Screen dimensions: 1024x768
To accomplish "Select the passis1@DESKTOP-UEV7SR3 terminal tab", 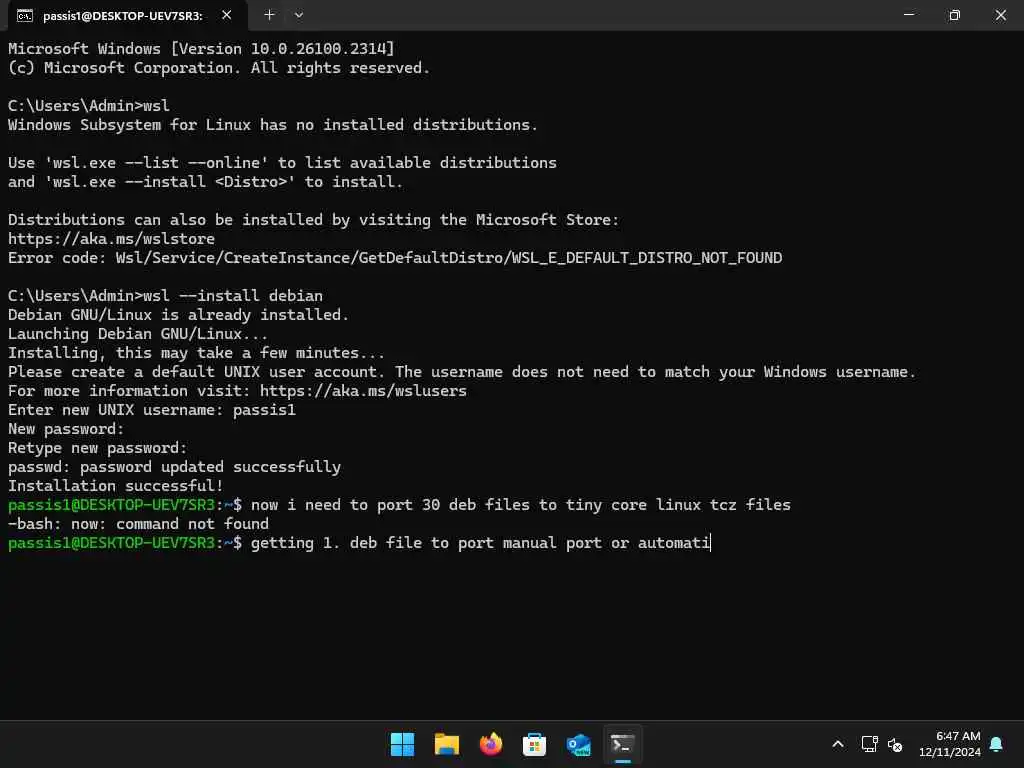I will pos(128,16).
